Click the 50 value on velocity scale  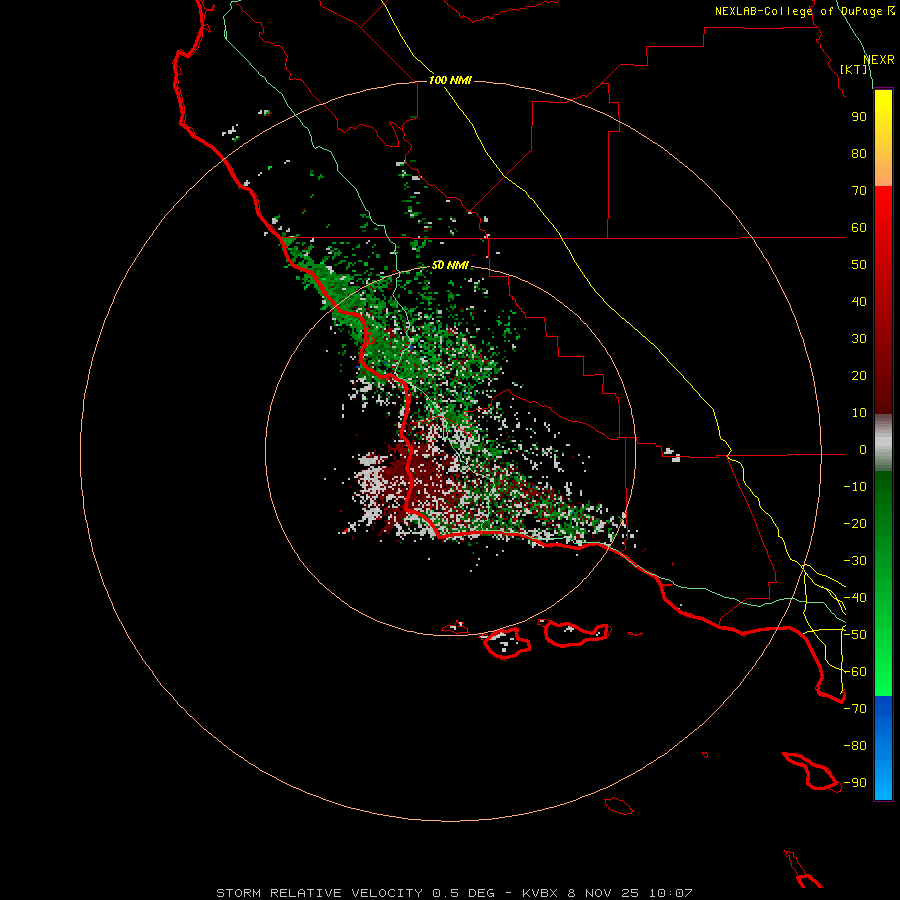tap(859, 265)
